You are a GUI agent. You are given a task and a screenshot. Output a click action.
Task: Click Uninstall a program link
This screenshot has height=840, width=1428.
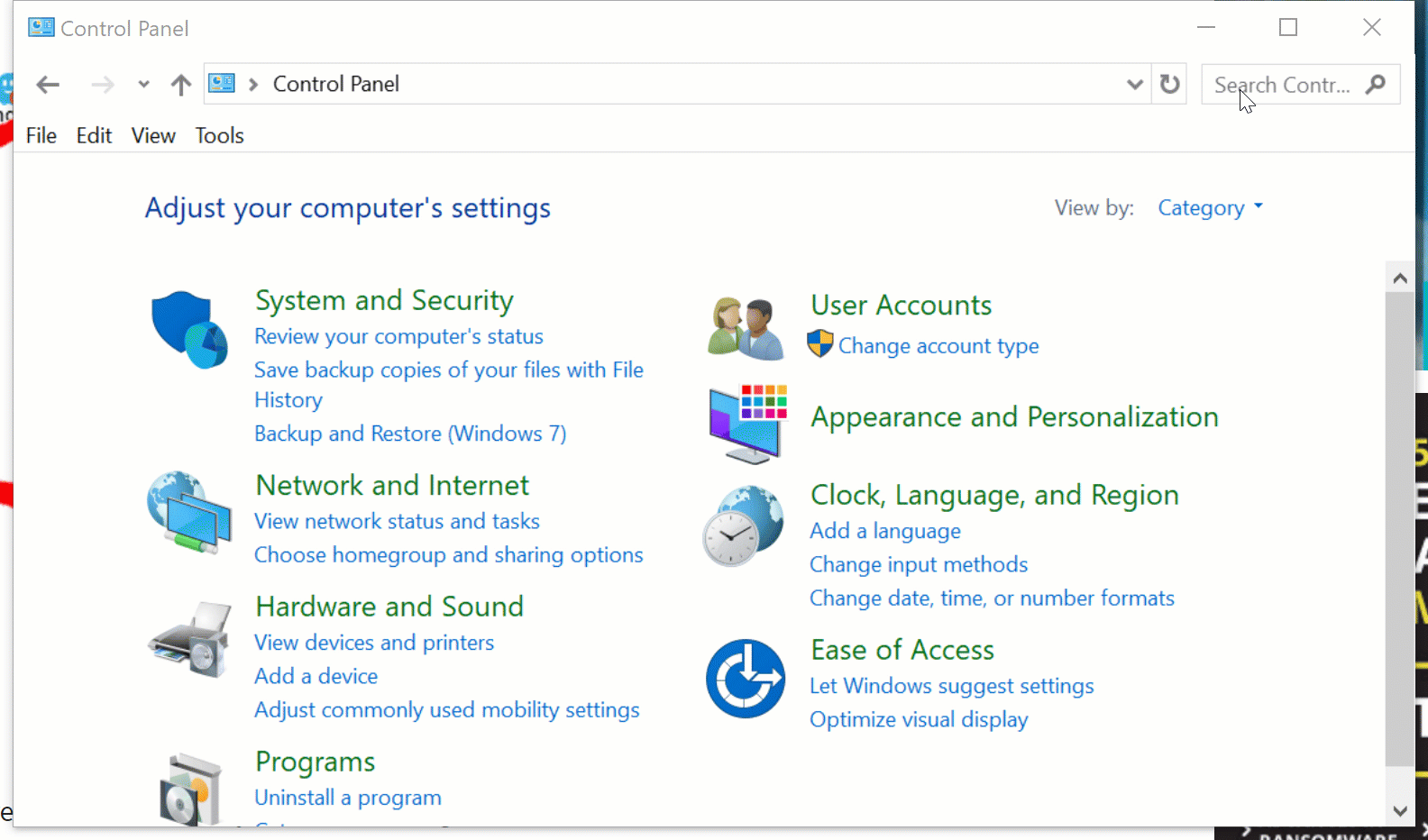[x=347, y=798]
